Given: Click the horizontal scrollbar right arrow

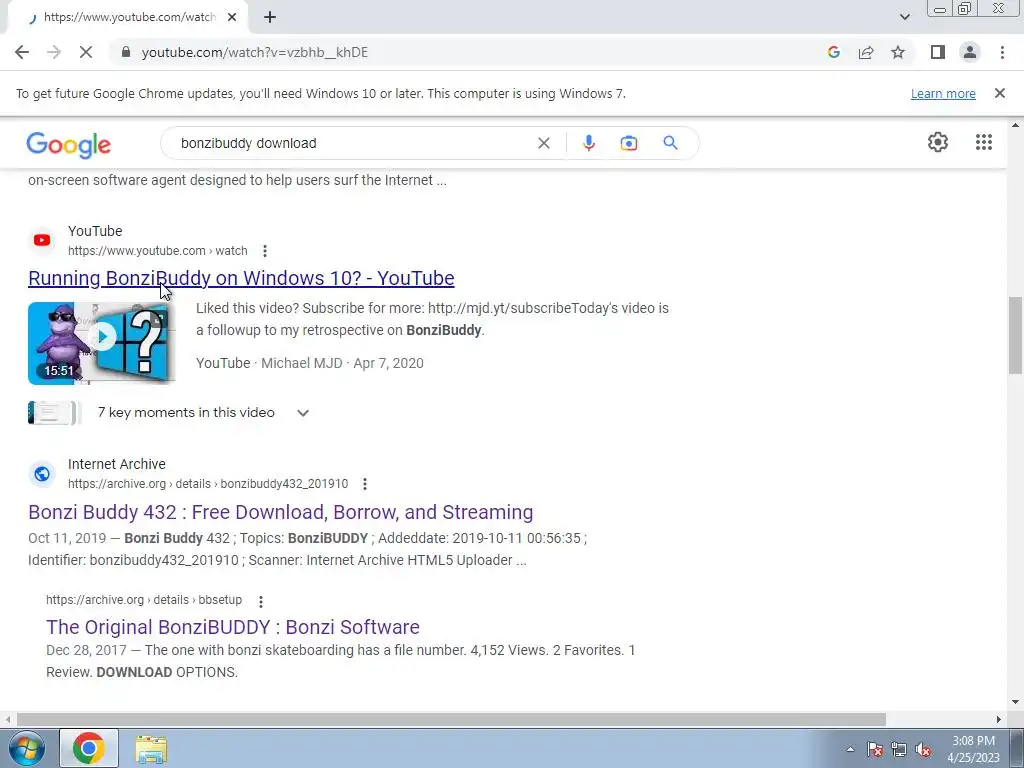Looking at the screenshot, I should tap(999, 720).
